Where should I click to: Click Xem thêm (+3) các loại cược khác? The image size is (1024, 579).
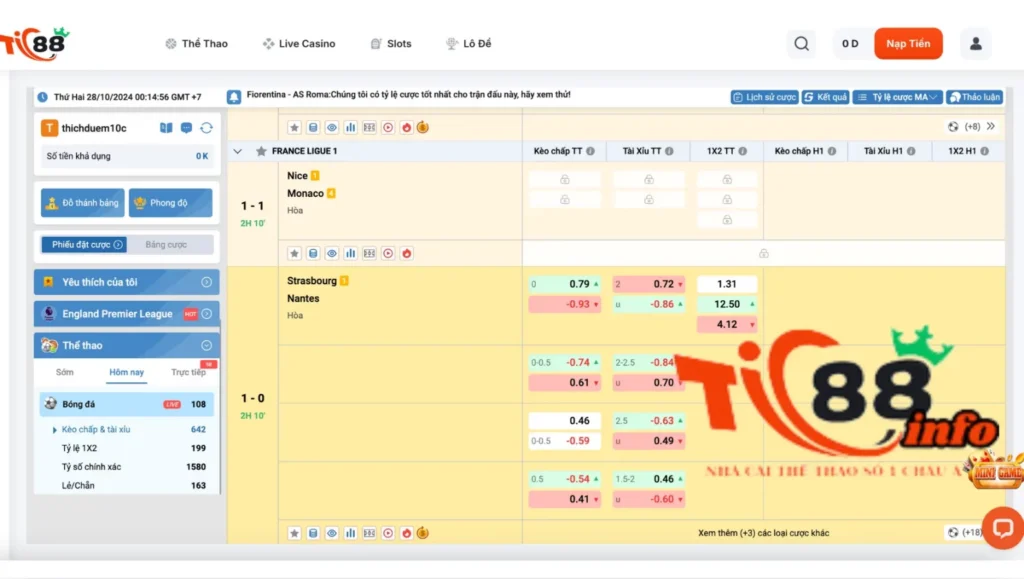click(763, 533)
